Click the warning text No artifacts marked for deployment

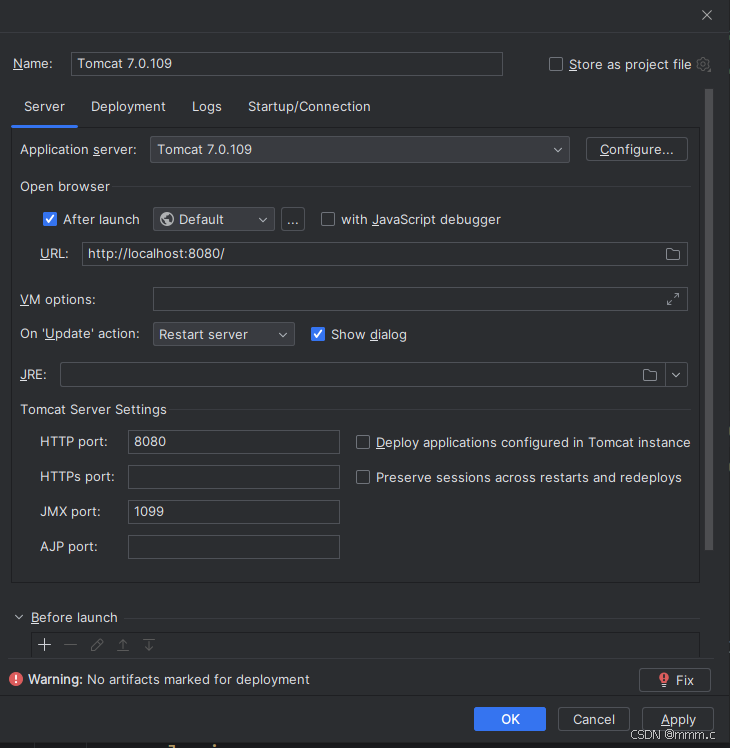tap(198, 679)
